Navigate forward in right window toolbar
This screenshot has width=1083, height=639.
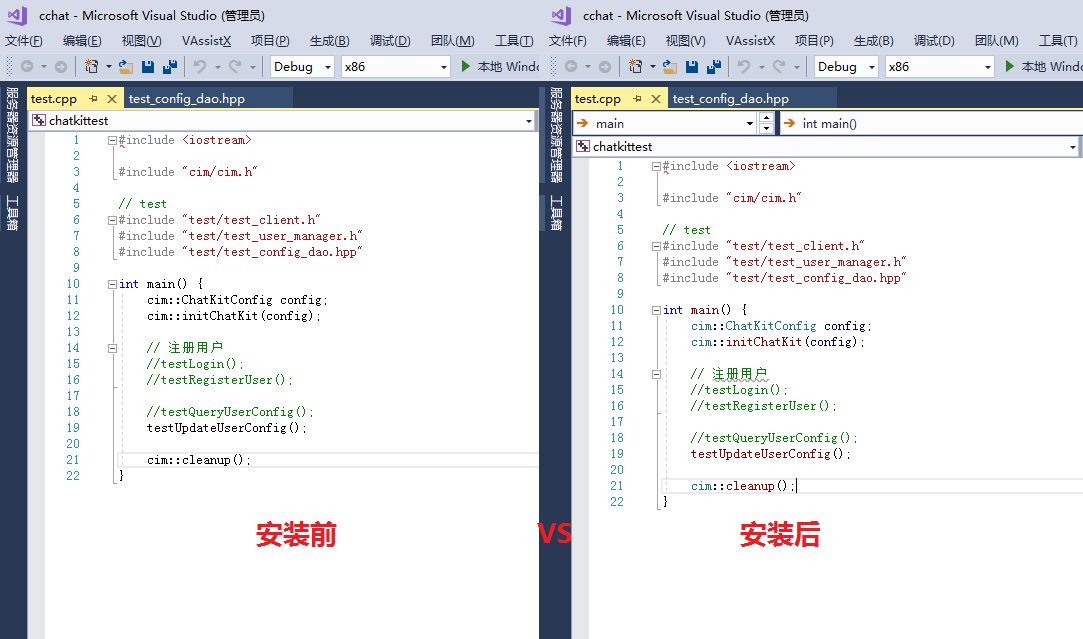coord(605,66)
